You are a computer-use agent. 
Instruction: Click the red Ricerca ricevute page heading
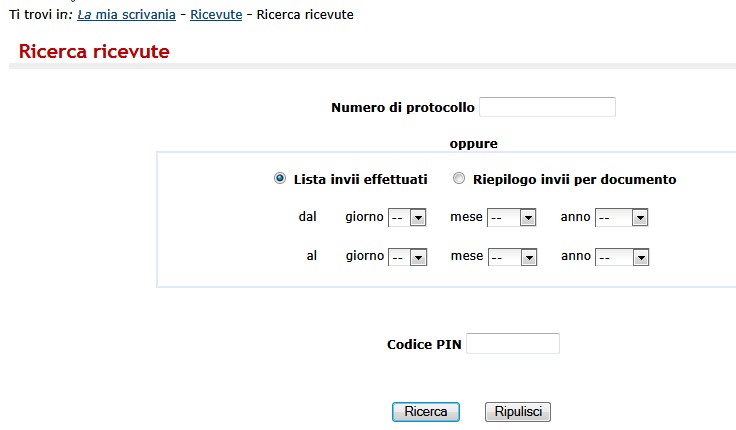pyautogui.click(x=94, y=52)
